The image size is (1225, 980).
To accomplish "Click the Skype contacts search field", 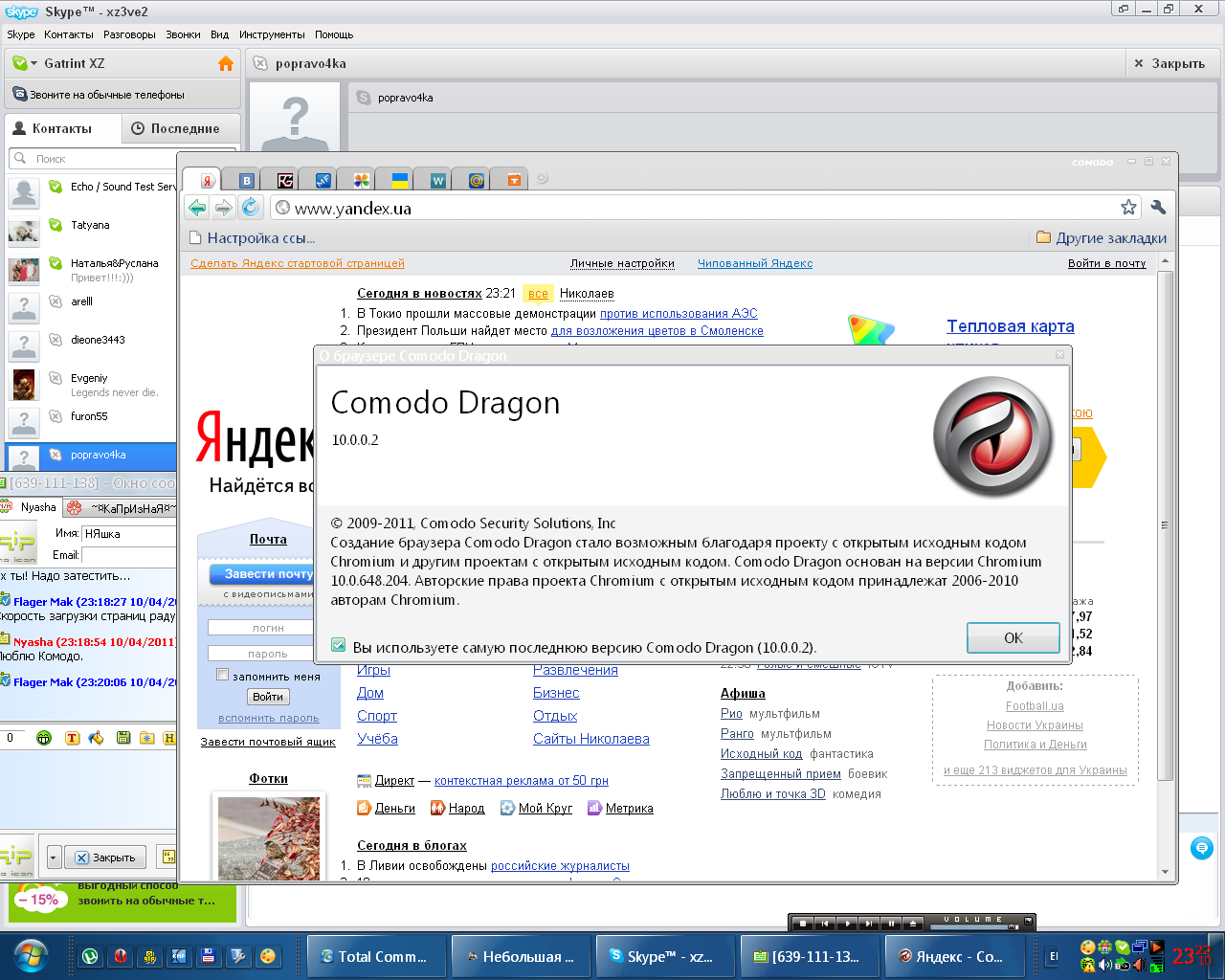I will click(x=122, y=159).
